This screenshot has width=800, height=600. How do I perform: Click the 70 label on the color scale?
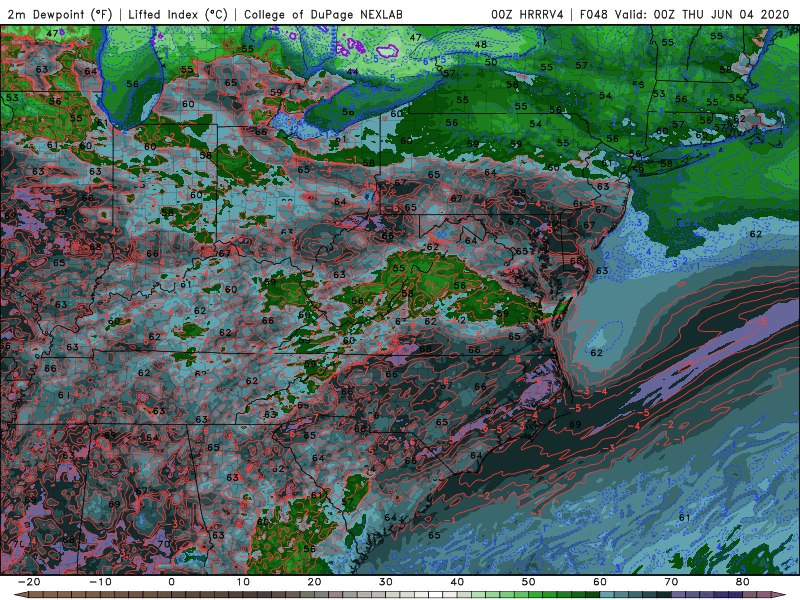click(671, 582)
